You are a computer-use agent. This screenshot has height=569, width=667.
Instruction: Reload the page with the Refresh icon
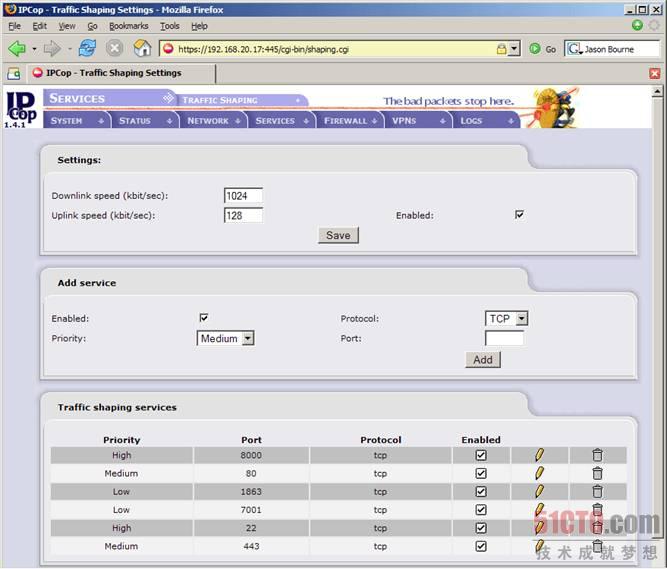87,48
